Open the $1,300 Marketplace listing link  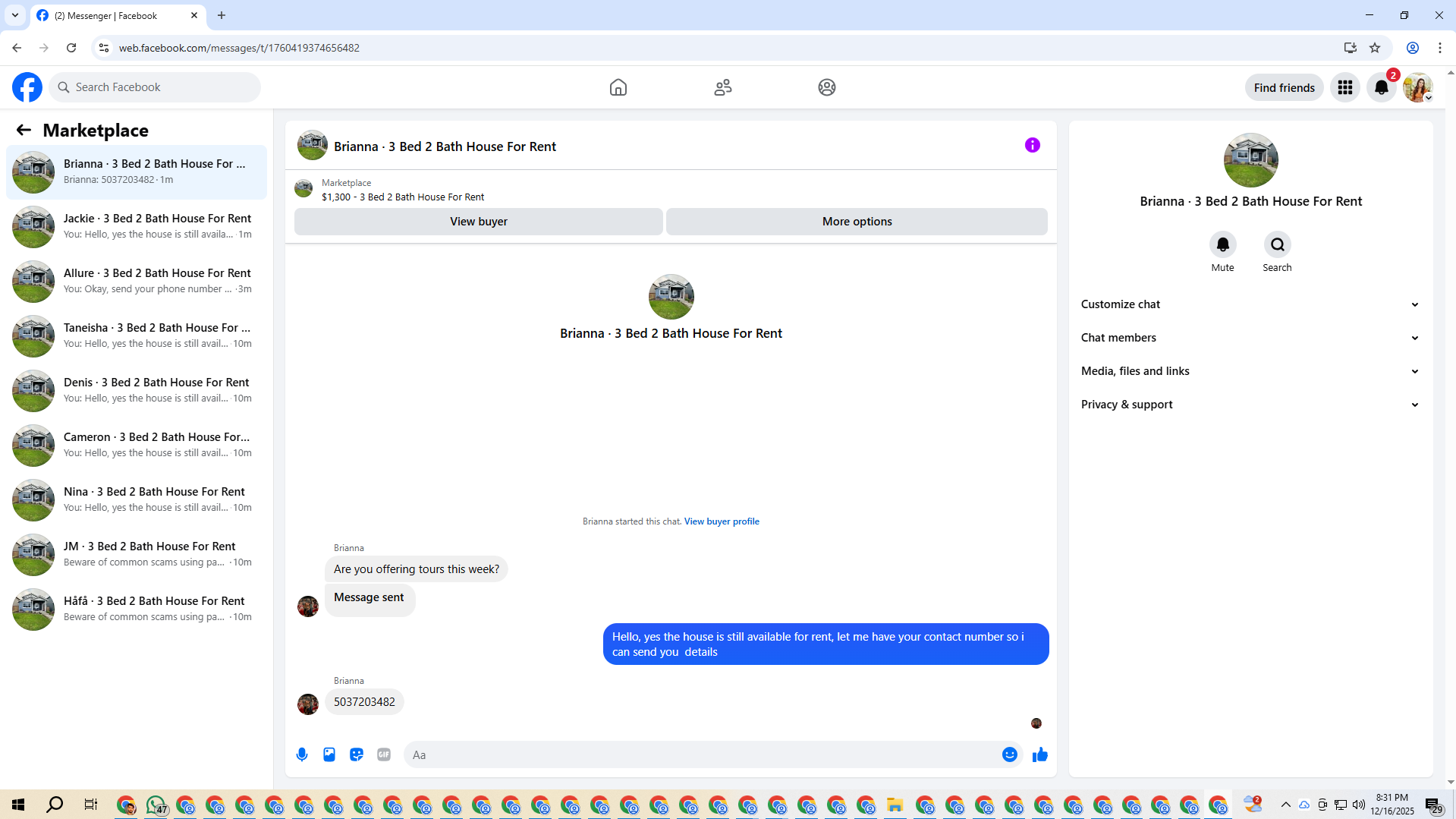point(403,197)
